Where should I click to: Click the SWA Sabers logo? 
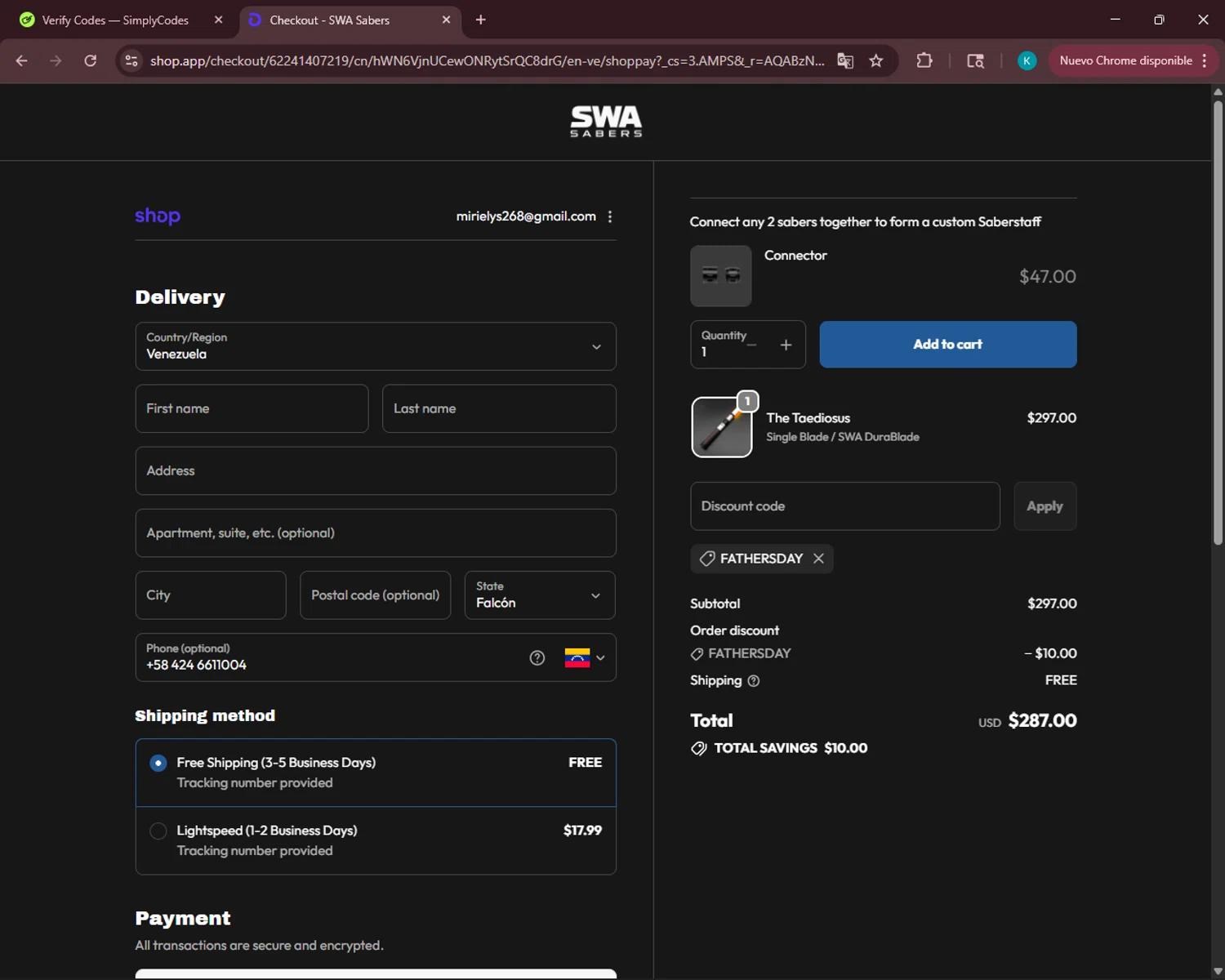click(x=606, y=122)
